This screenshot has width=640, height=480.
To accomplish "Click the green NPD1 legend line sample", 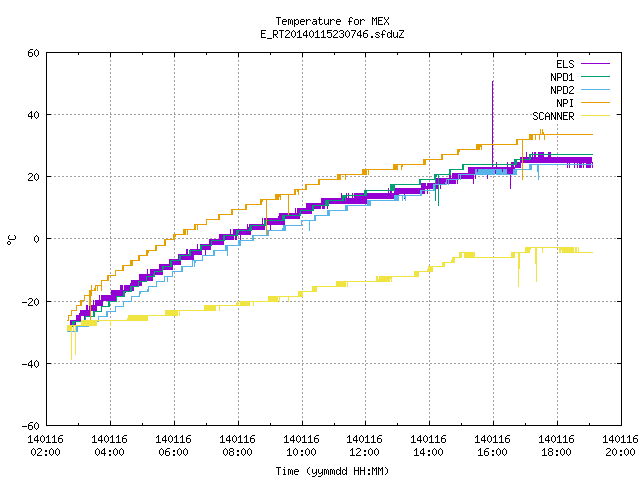I will pos(595,76).
